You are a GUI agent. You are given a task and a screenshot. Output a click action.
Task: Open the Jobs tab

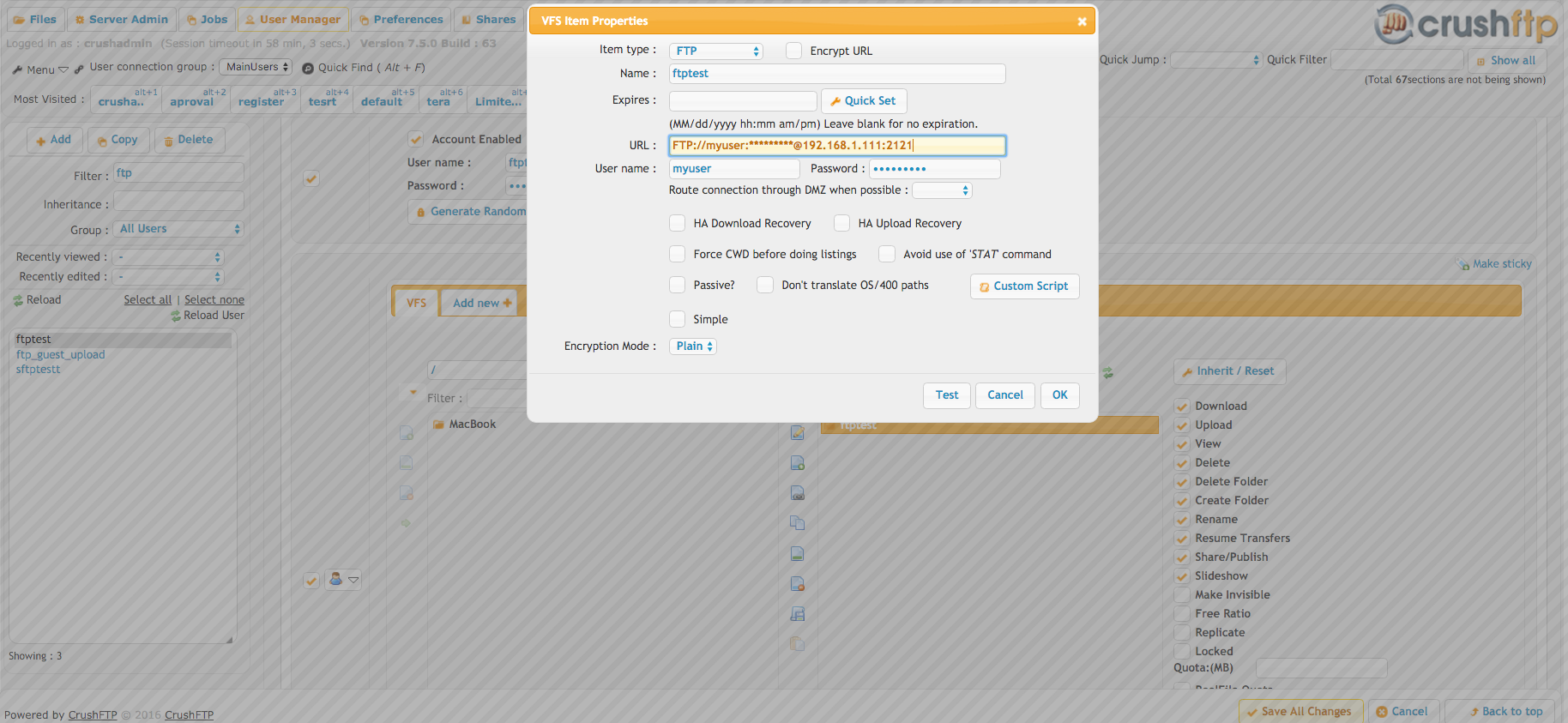coord(207,20)
